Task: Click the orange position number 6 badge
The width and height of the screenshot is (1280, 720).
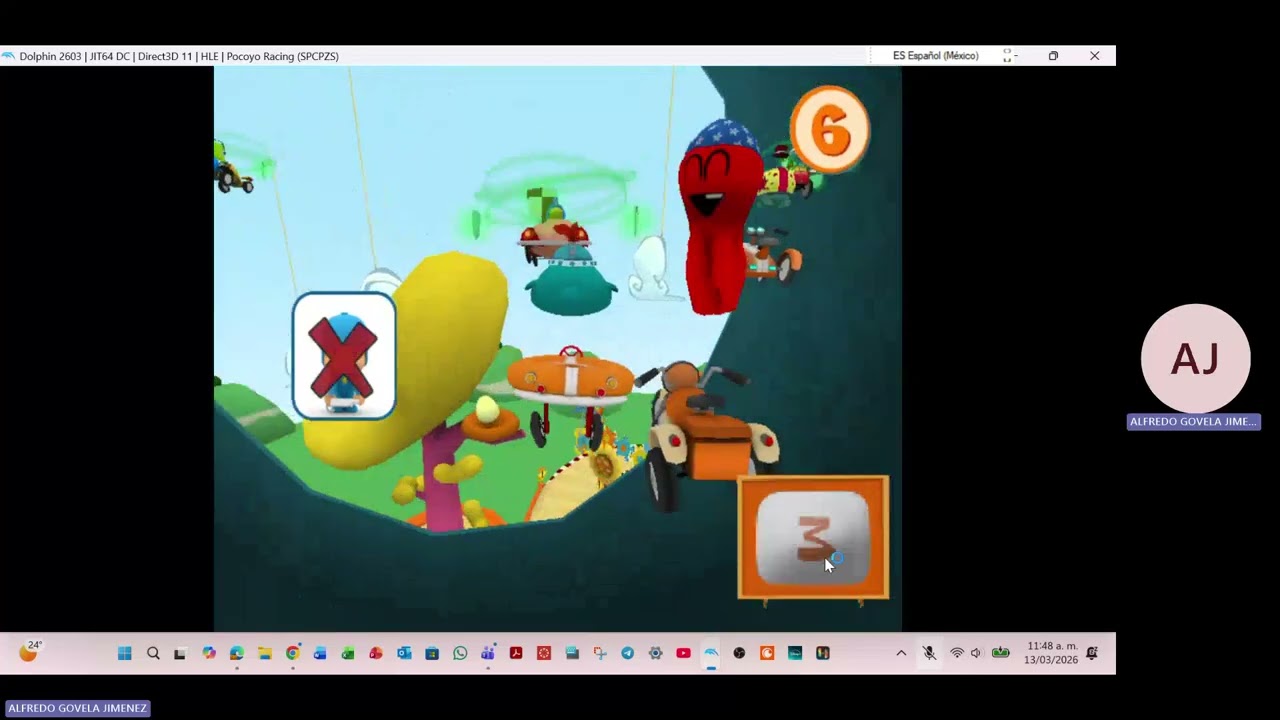Action: pyautogui.click(x=830, y=130)
